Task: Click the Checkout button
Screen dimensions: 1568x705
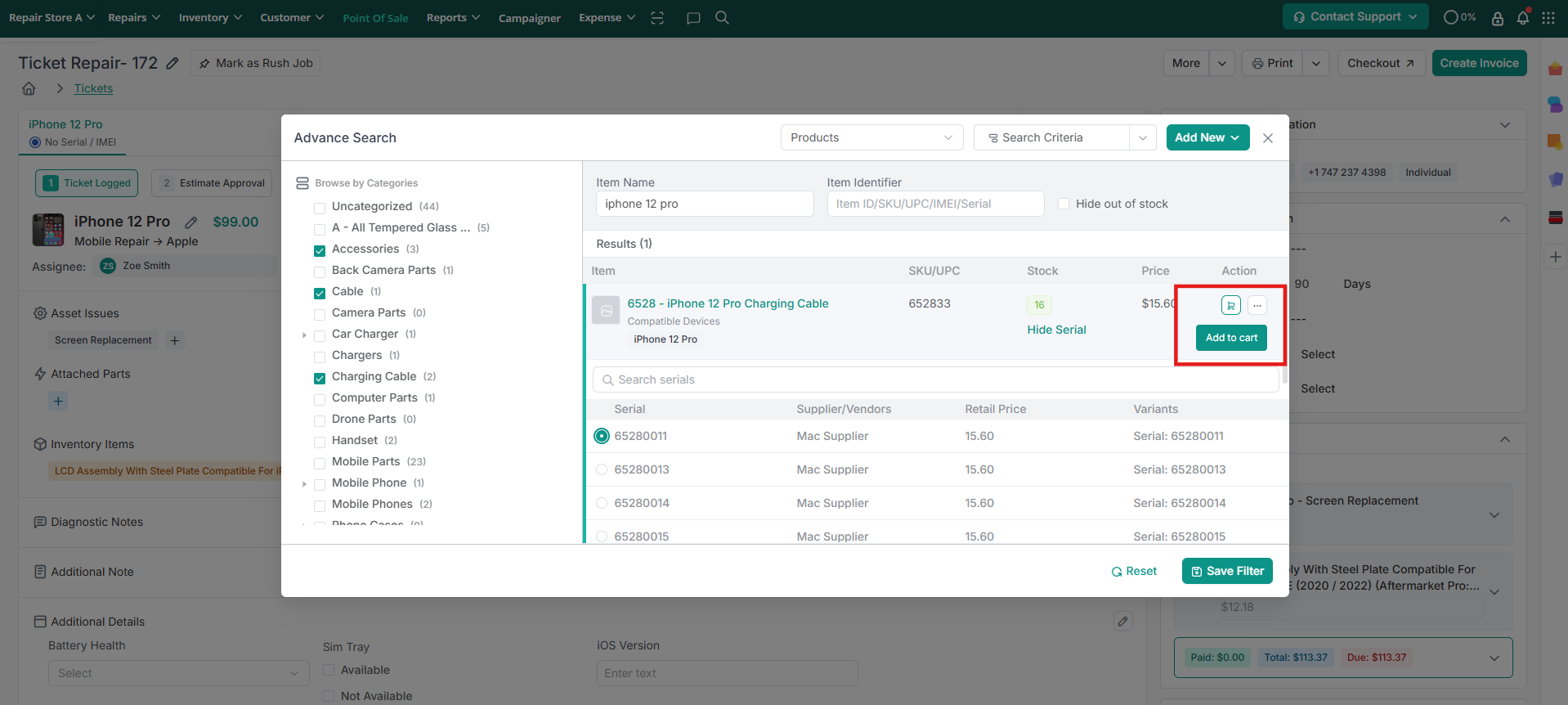Action: pos(1381,63)
